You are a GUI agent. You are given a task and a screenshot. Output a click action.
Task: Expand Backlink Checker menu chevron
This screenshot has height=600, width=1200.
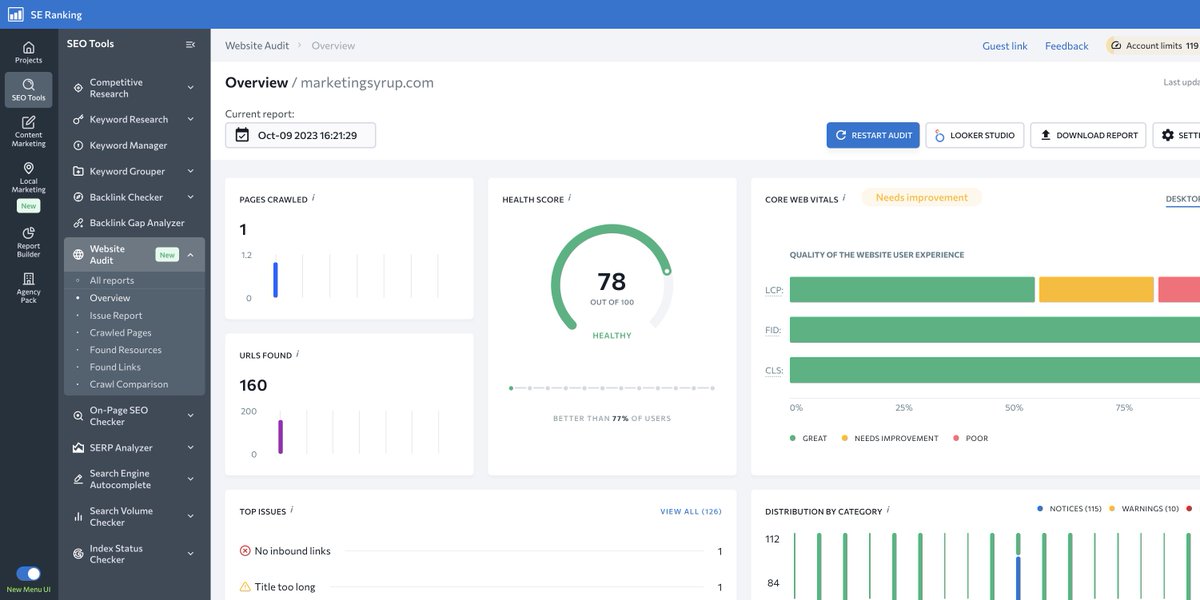tap(190, 197)
